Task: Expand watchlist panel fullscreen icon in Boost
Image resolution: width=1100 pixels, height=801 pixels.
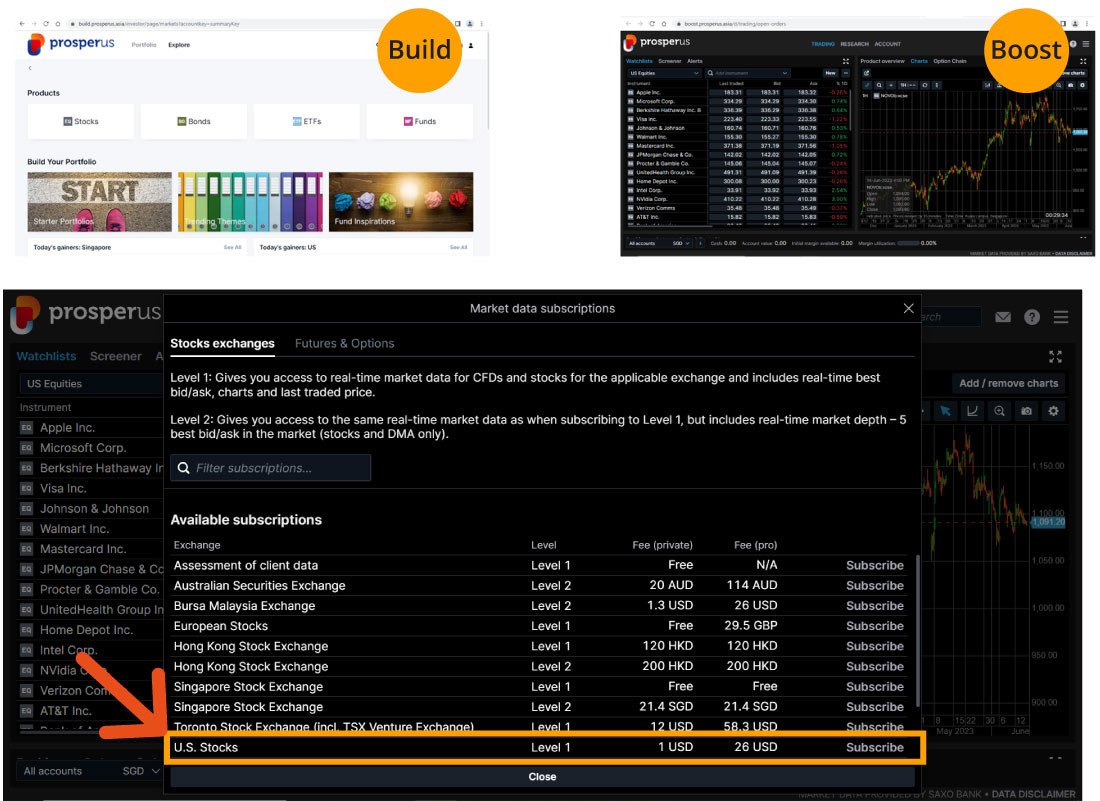Action: pyautogui.click(x=845, y=61)
